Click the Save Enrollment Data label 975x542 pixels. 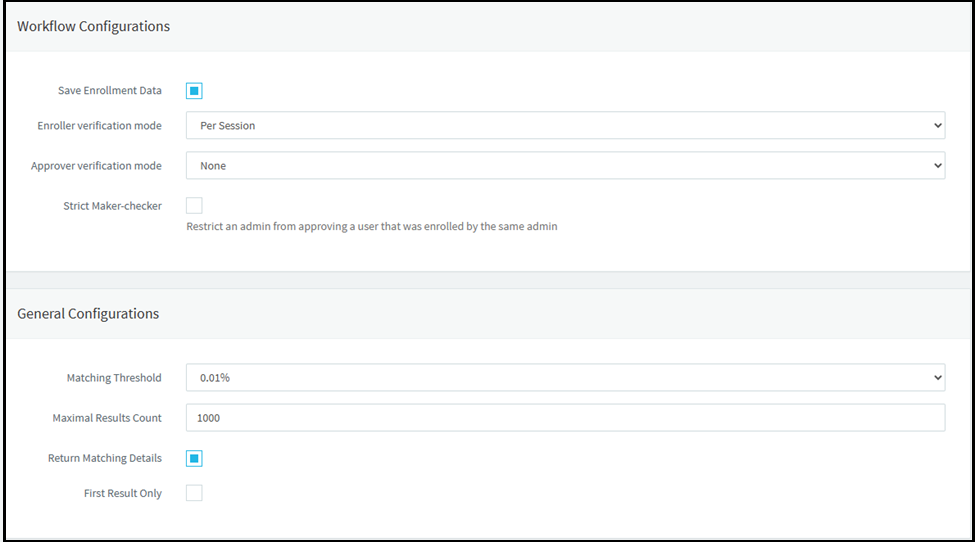click(x=109, y=91)
